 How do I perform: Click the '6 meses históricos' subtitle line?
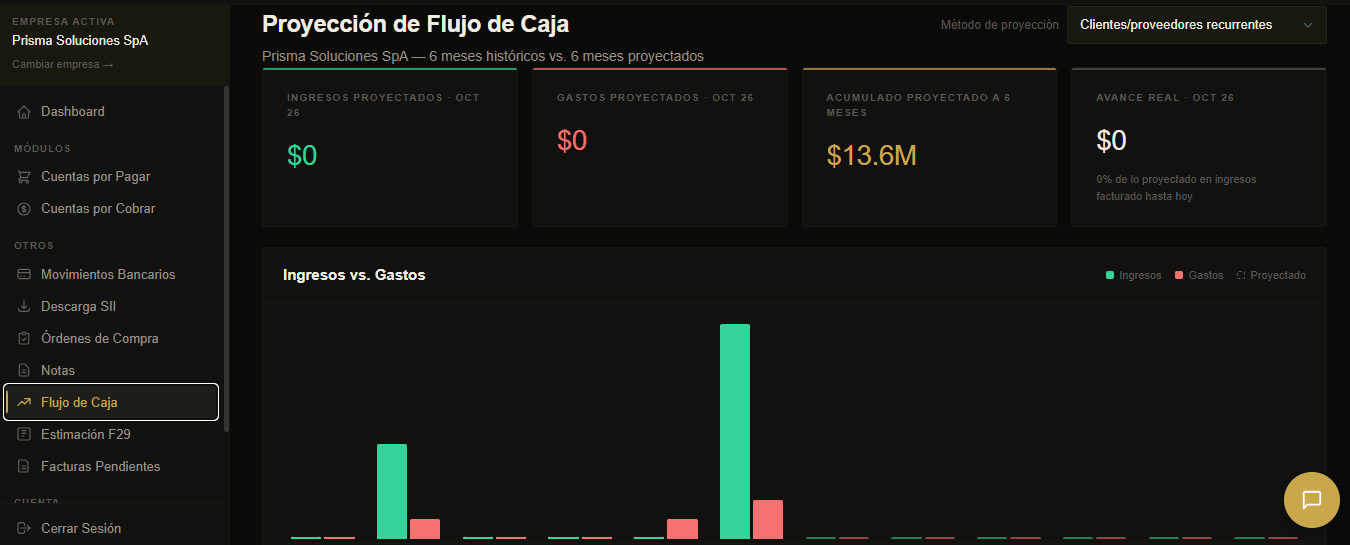[x=483, y=56]
